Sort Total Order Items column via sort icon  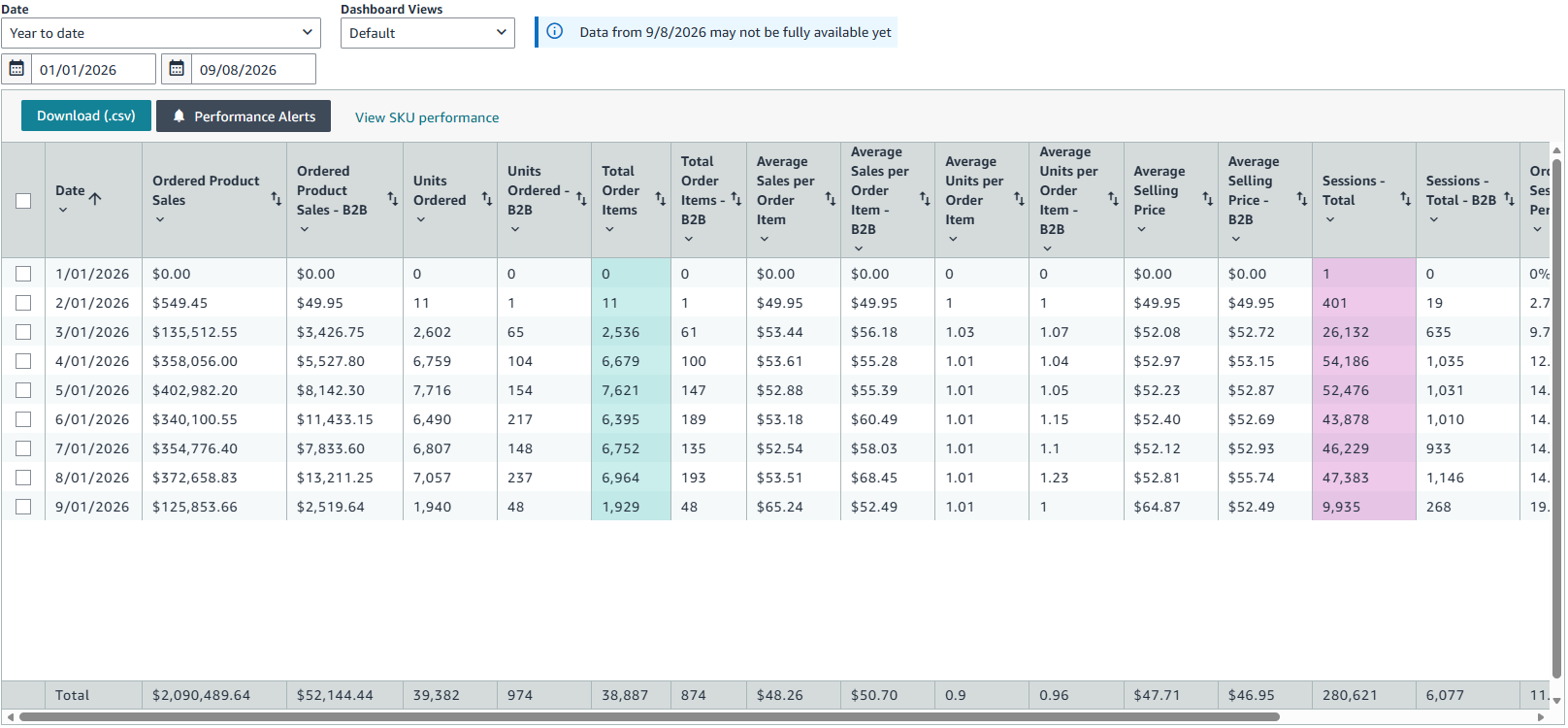661,199
